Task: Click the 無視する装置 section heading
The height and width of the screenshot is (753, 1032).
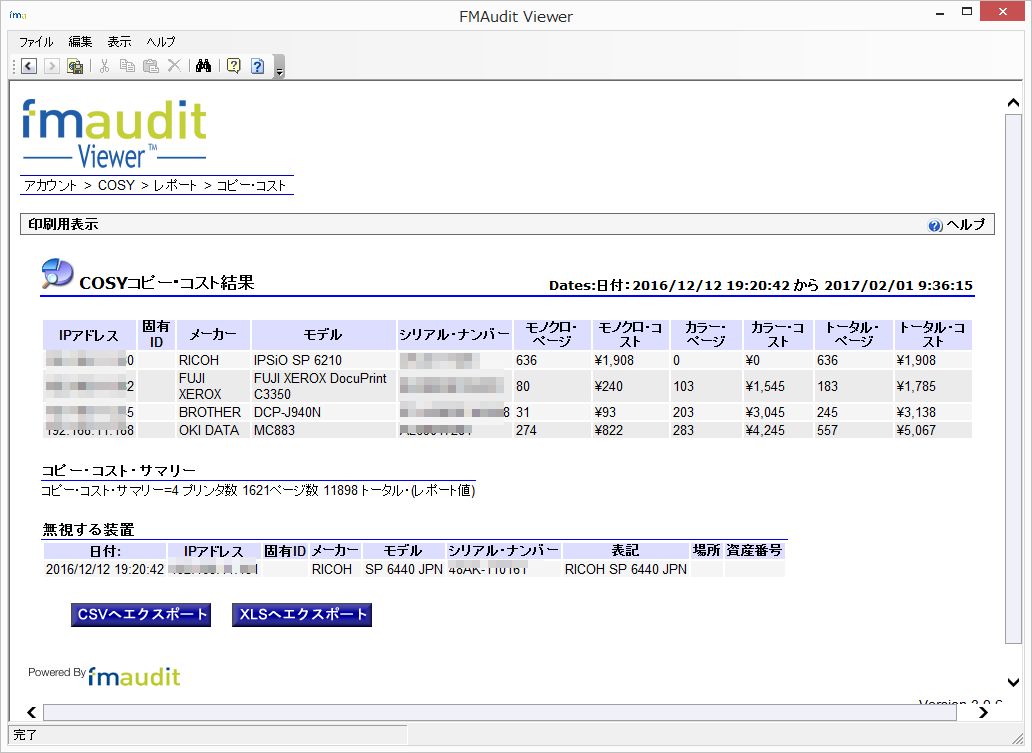Action: [88, 530]
